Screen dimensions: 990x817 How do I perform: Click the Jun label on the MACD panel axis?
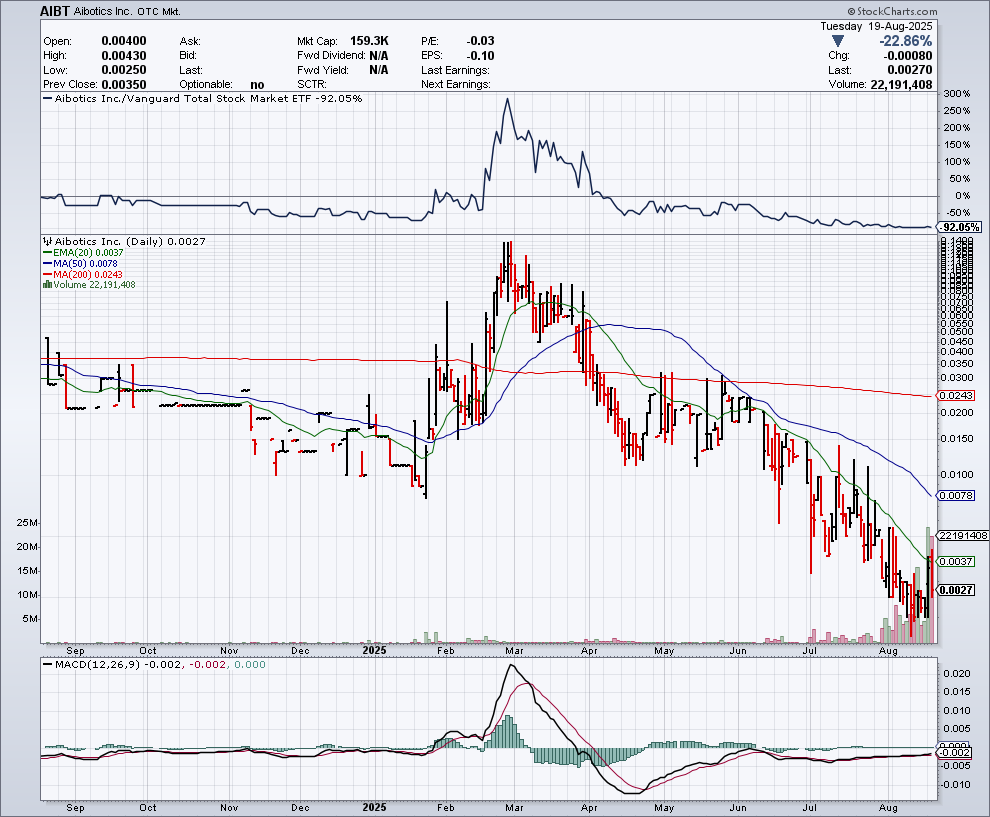(737, 808)
